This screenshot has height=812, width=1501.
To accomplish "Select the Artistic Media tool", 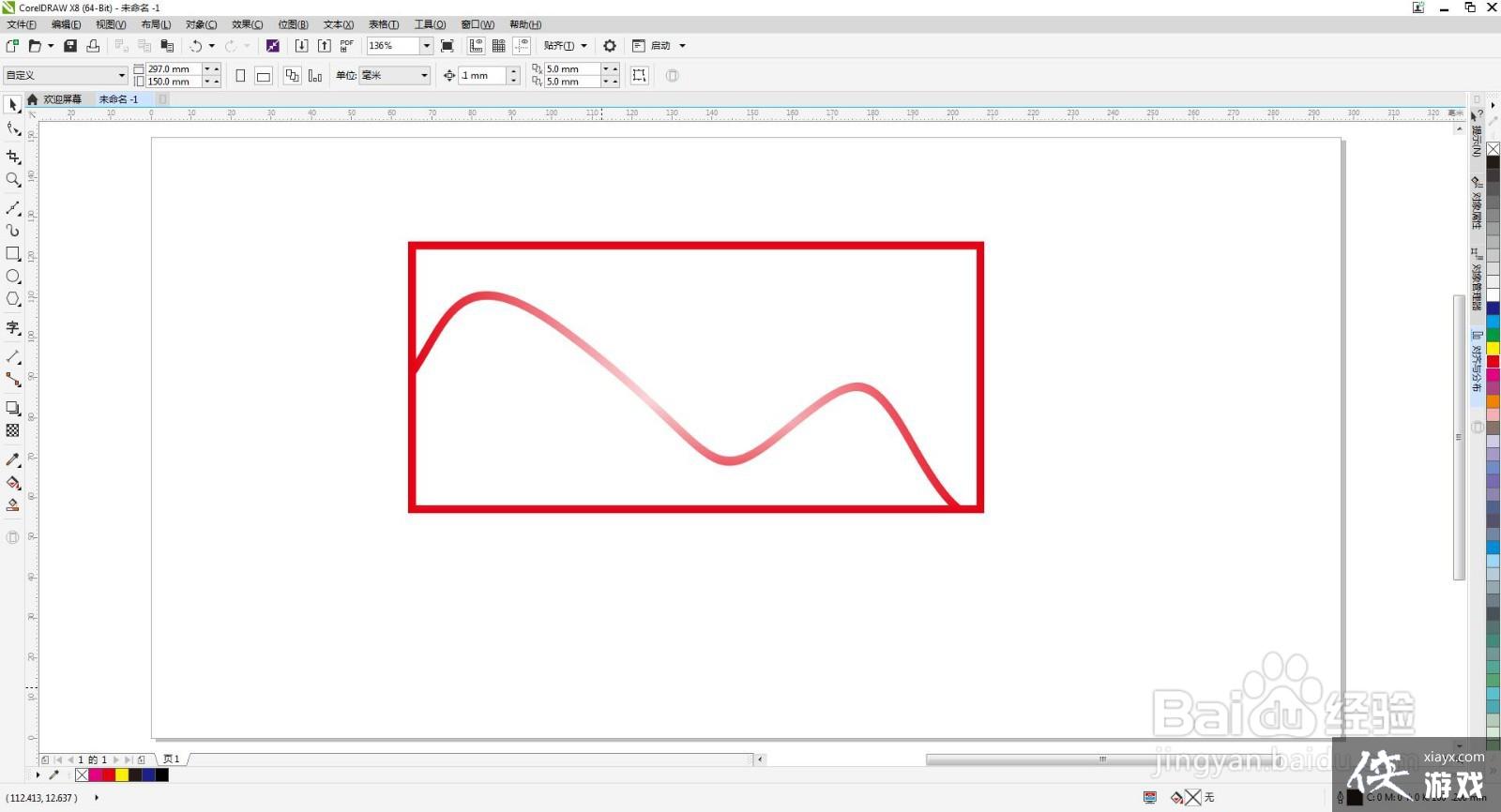I will pos(13,230).
